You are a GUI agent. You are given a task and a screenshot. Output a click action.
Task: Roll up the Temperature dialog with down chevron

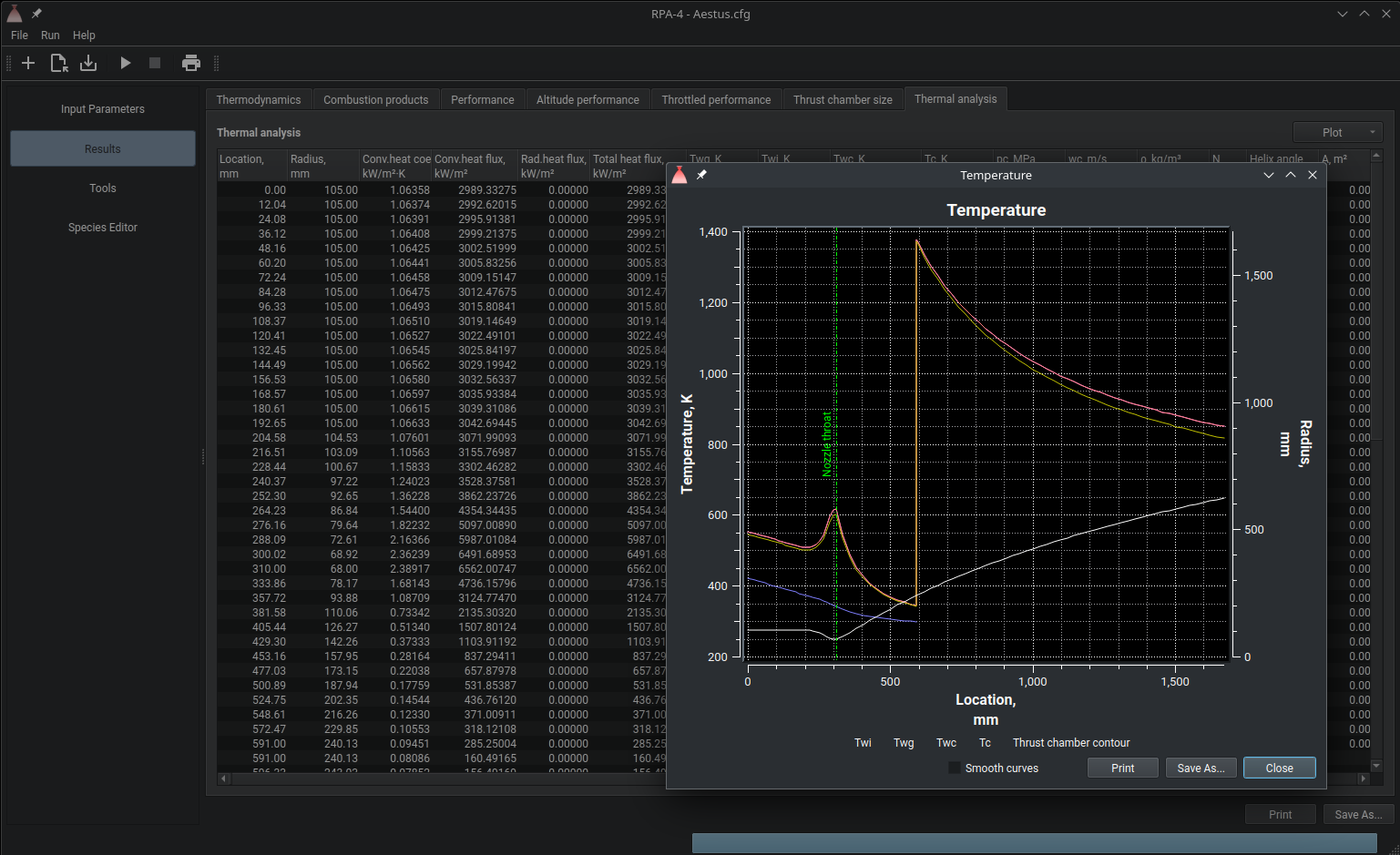1268,175
